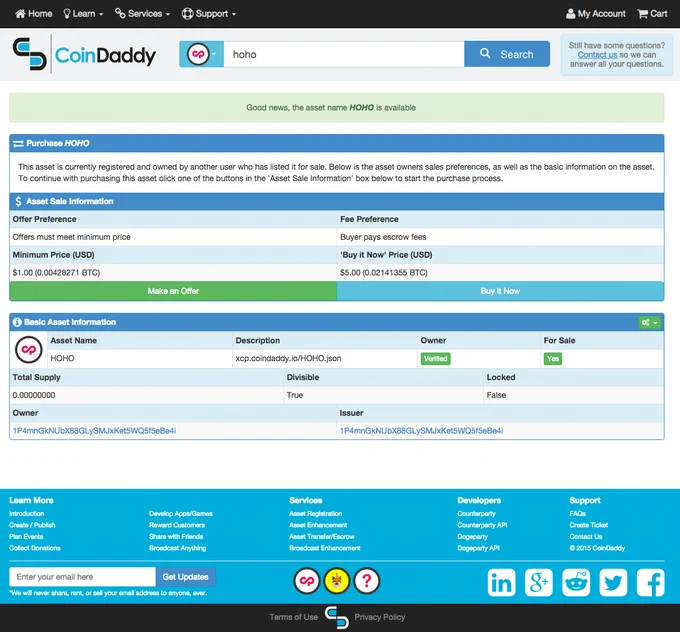Open the Cart
Viewport: 680px width, 632px height.
click(x=652, y=13)
